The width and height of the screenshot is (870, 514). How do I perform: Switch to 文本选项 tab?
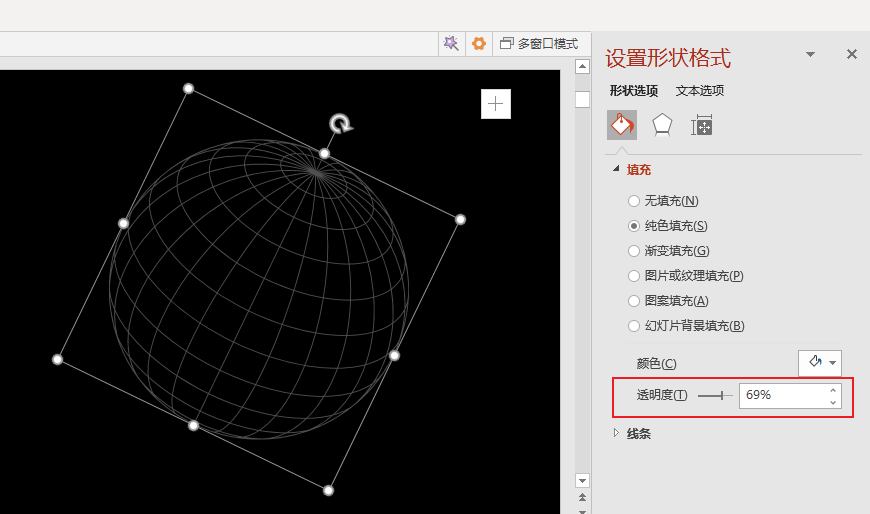[x=700, y=90]
